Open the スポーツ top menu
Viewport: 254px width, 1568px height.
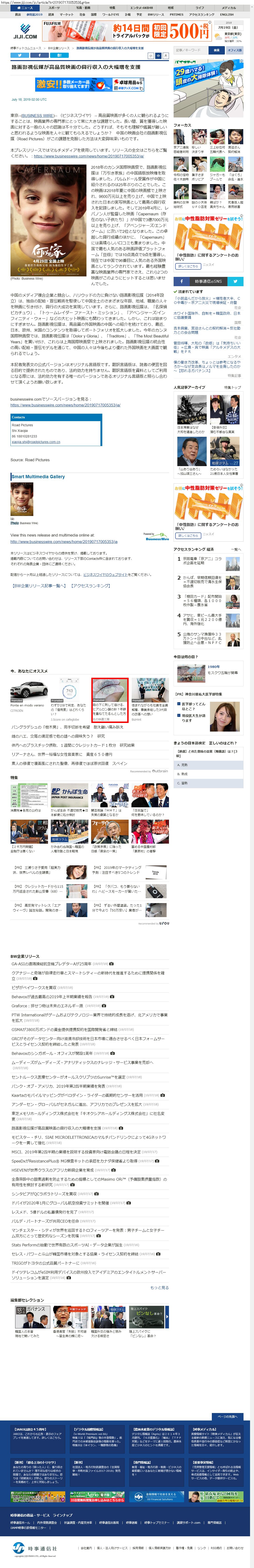click(54, 8)
